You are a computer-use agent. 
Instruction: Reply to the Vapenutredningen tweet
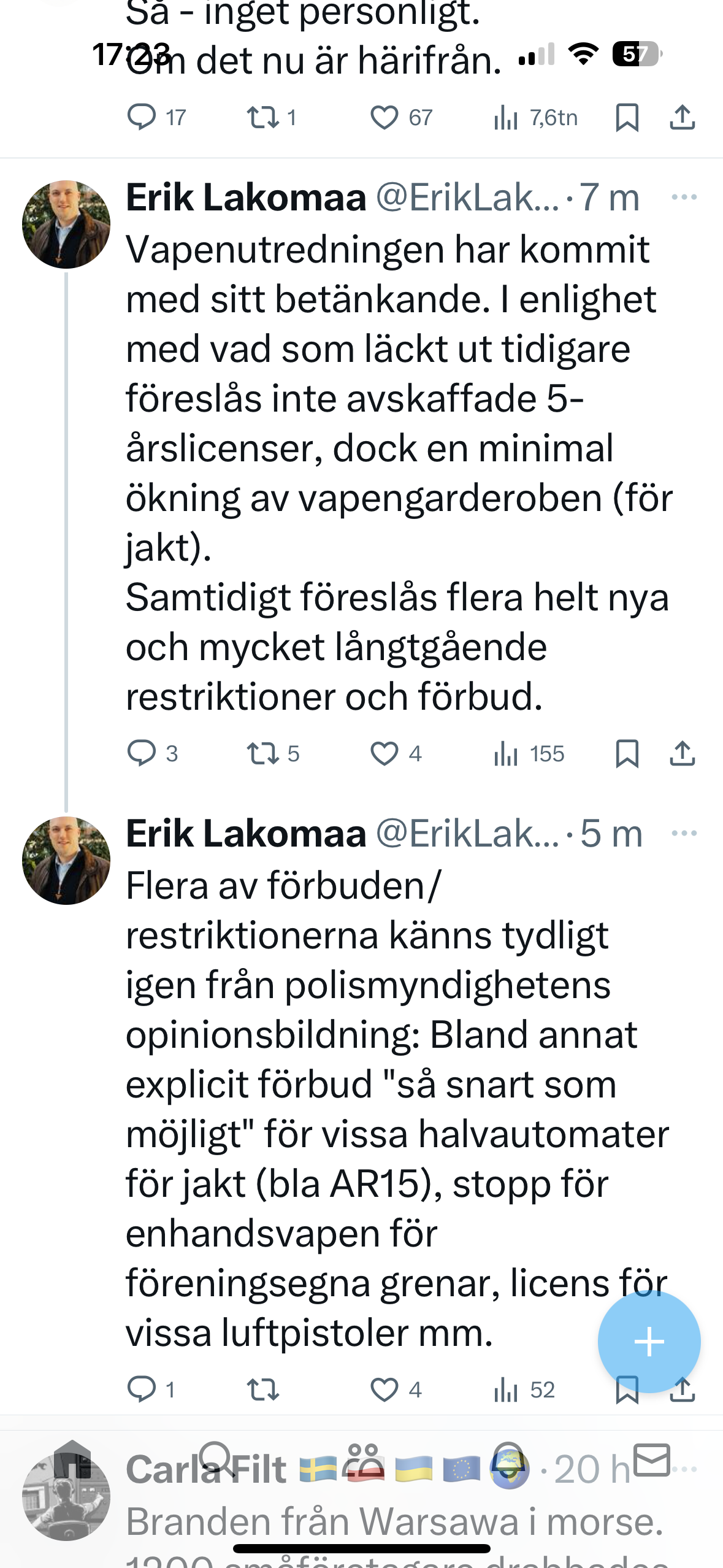tap(142, 753)
